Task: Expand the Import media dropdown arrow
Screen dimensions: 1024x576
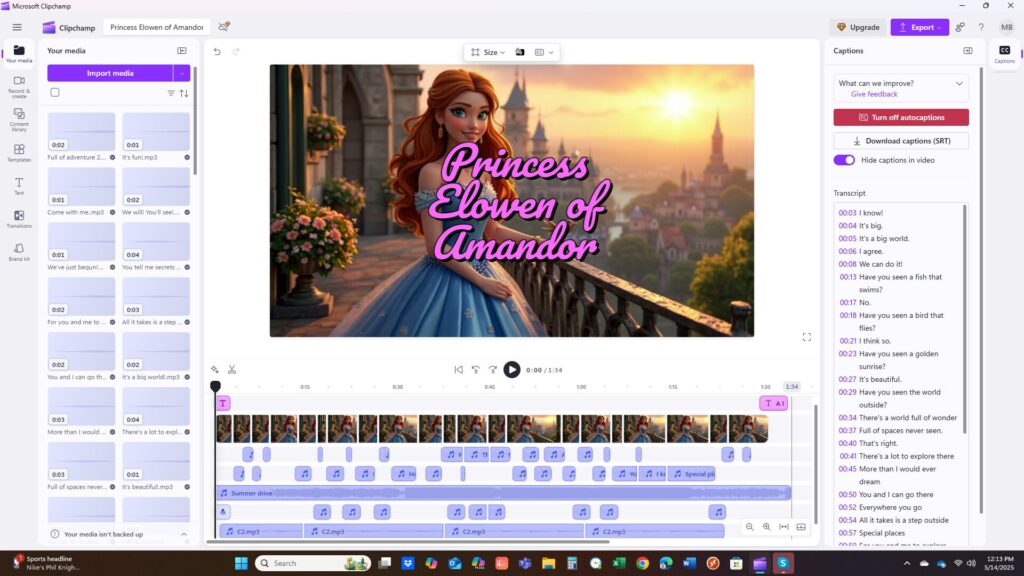Action: click(181, 73)
